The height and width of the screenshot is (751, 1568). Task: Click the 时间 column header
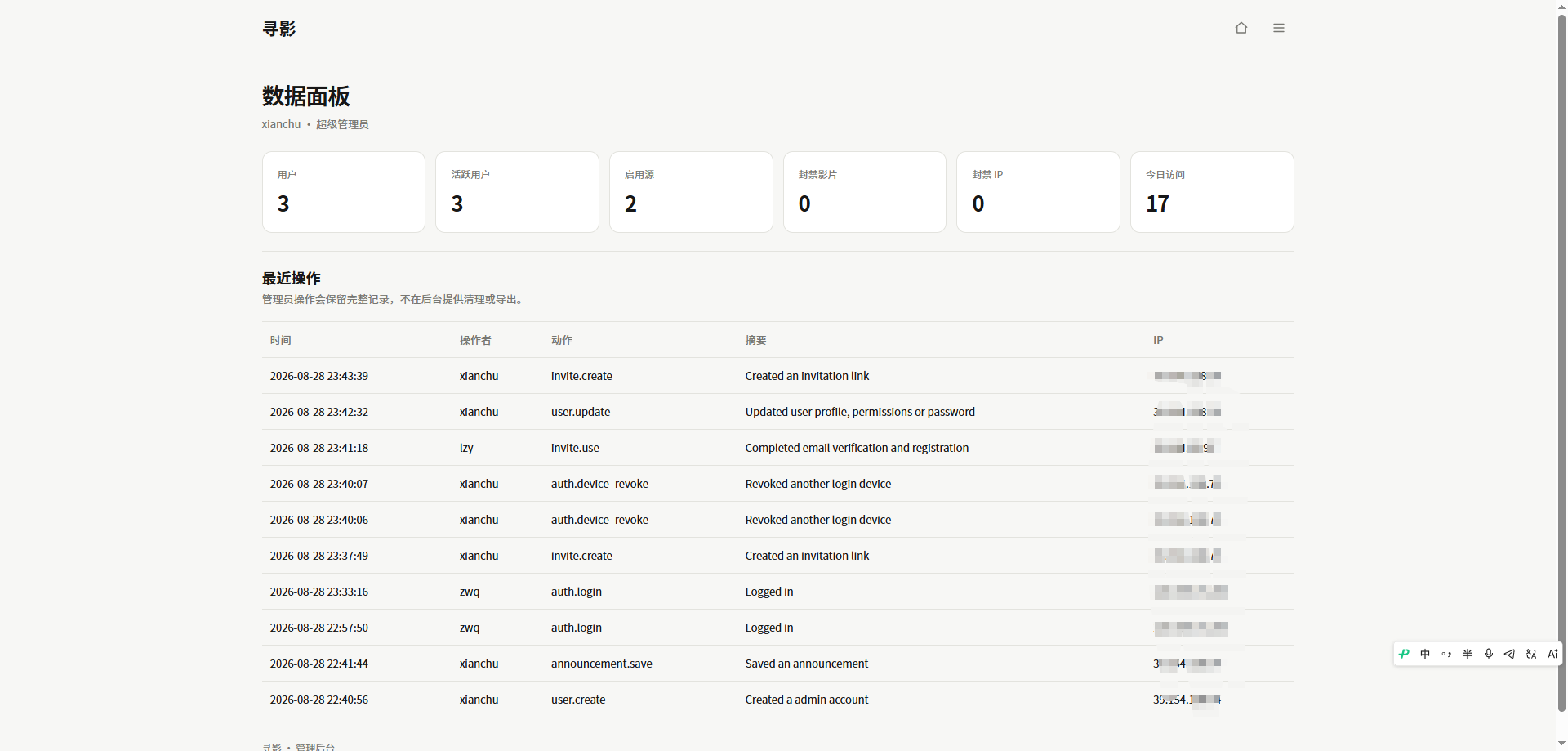point(281,340)
